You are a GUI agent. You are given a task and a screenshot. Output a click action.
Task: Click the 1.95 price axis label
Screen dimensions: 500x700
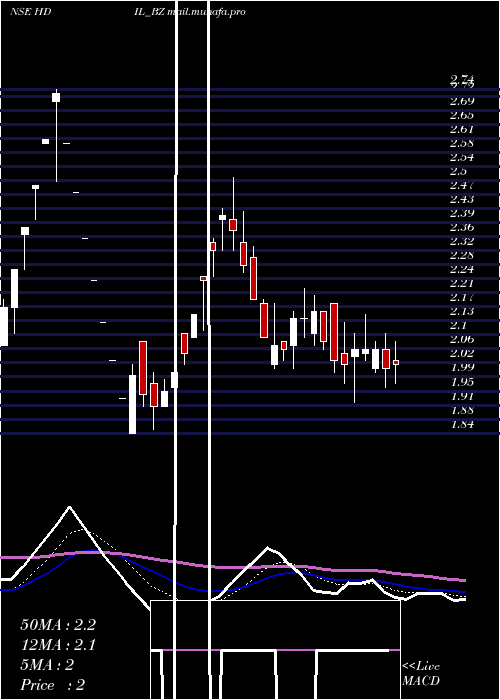[x=462, y=382]
